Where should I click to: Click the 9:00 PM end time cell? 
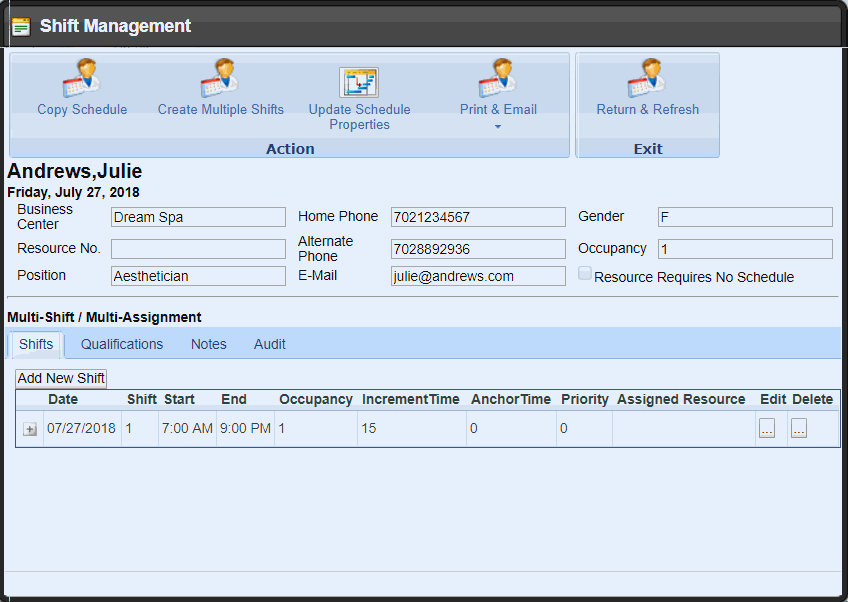point(245,429)
